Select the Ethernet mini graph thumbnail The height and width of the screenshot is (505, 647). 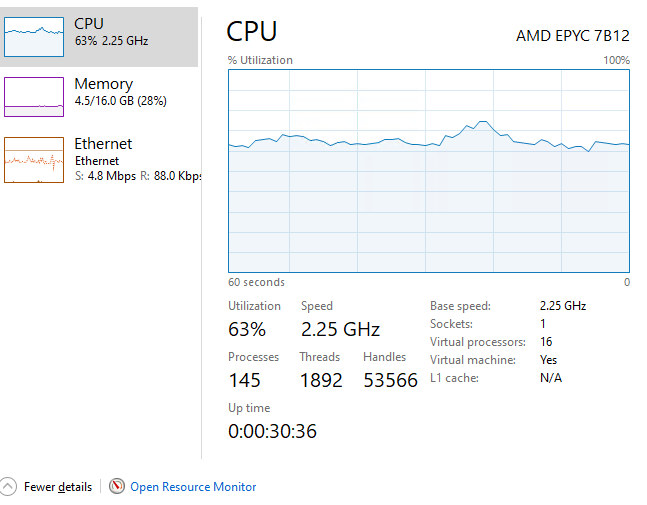(x=34, y=159)
